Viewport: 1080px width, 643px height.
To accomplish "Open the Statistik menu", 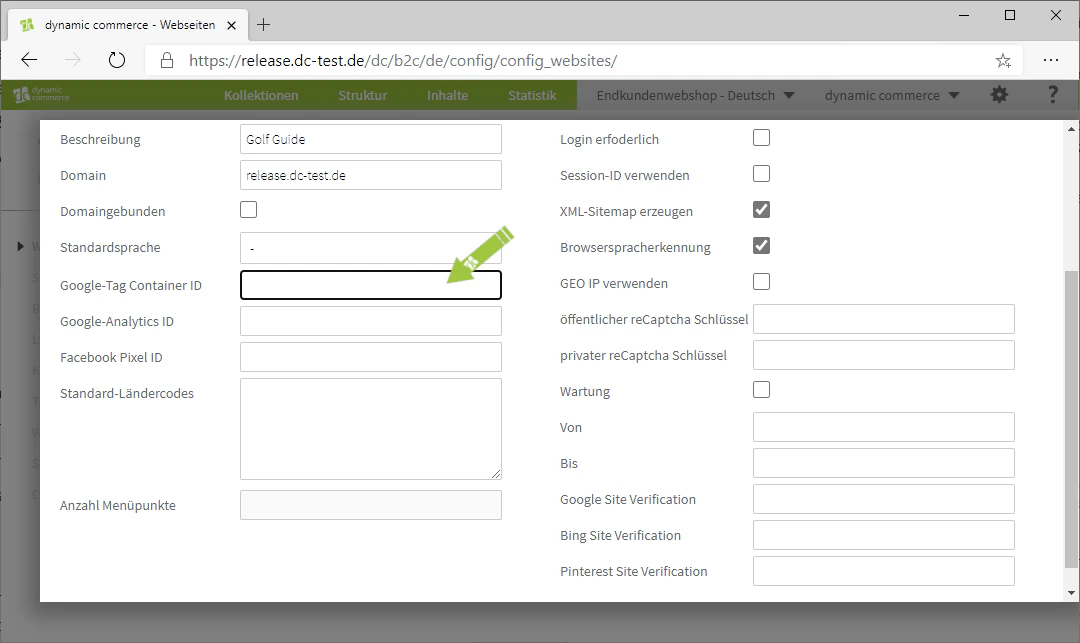I will (x=532, y=95).
